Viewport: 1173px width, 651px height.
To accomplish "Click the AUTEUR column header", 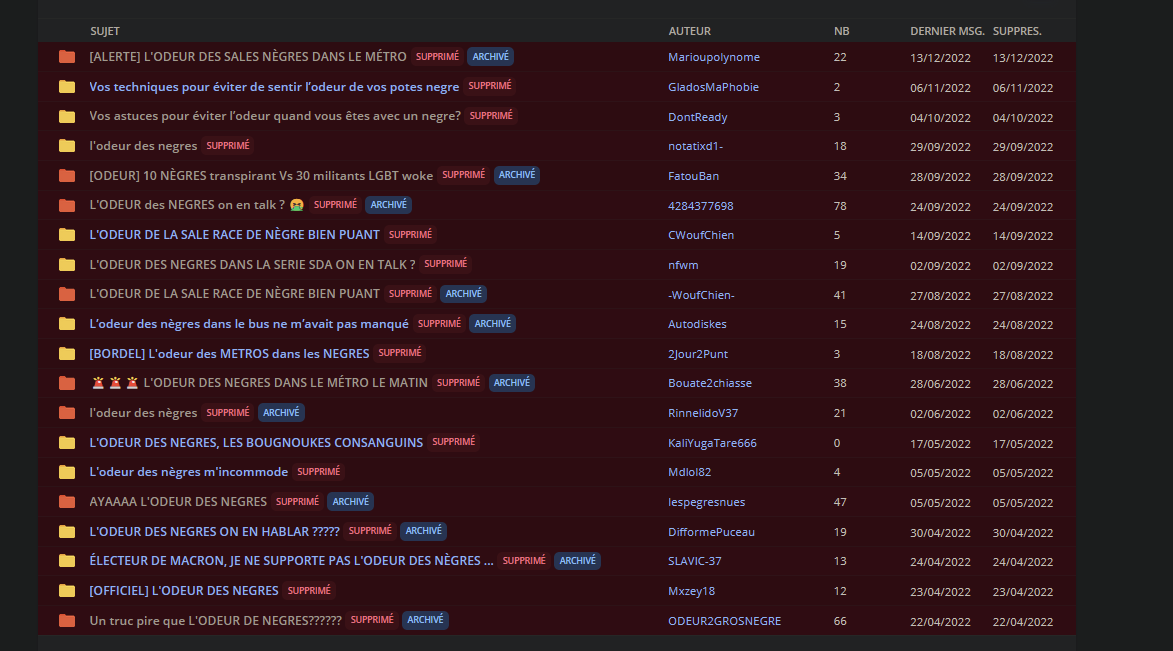I will click(689, 31).
